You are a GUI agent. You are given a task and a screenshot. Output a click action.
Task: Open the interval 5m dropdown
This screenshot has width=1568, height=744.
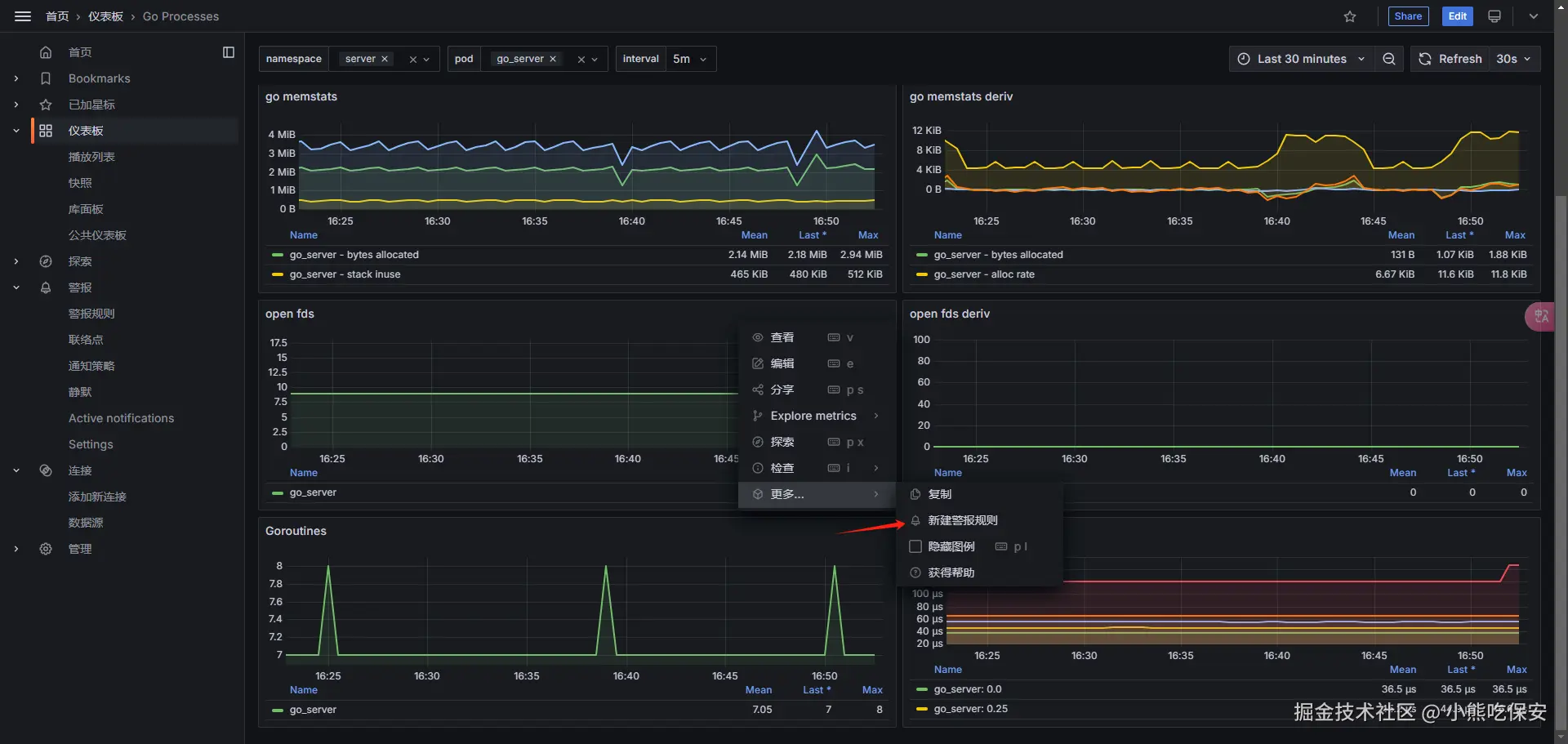(690, 59)
